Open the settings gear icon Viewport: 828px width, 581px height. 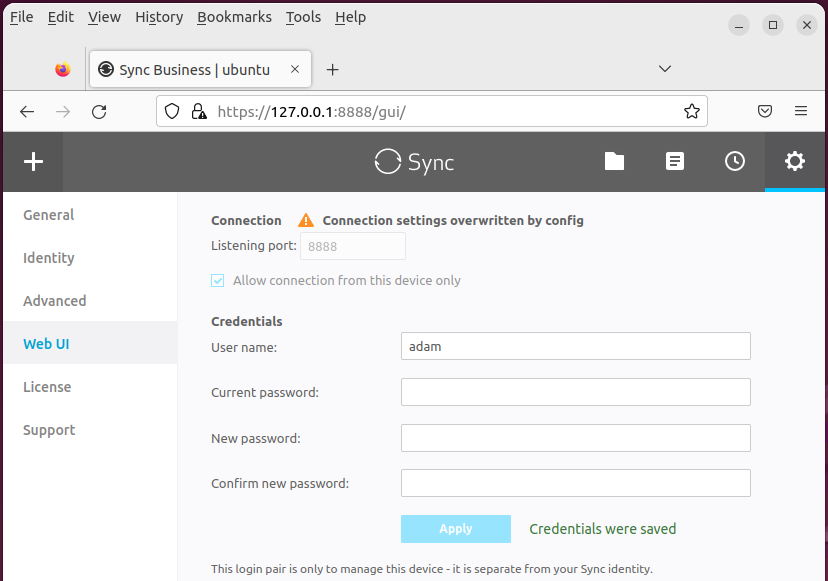pos(795,162)
